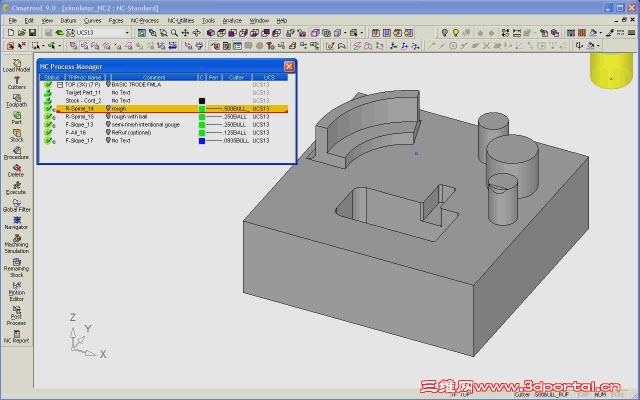Screen dimensions: 640x400
Task: Open the Analyze menu
Action: pos(232,20)
